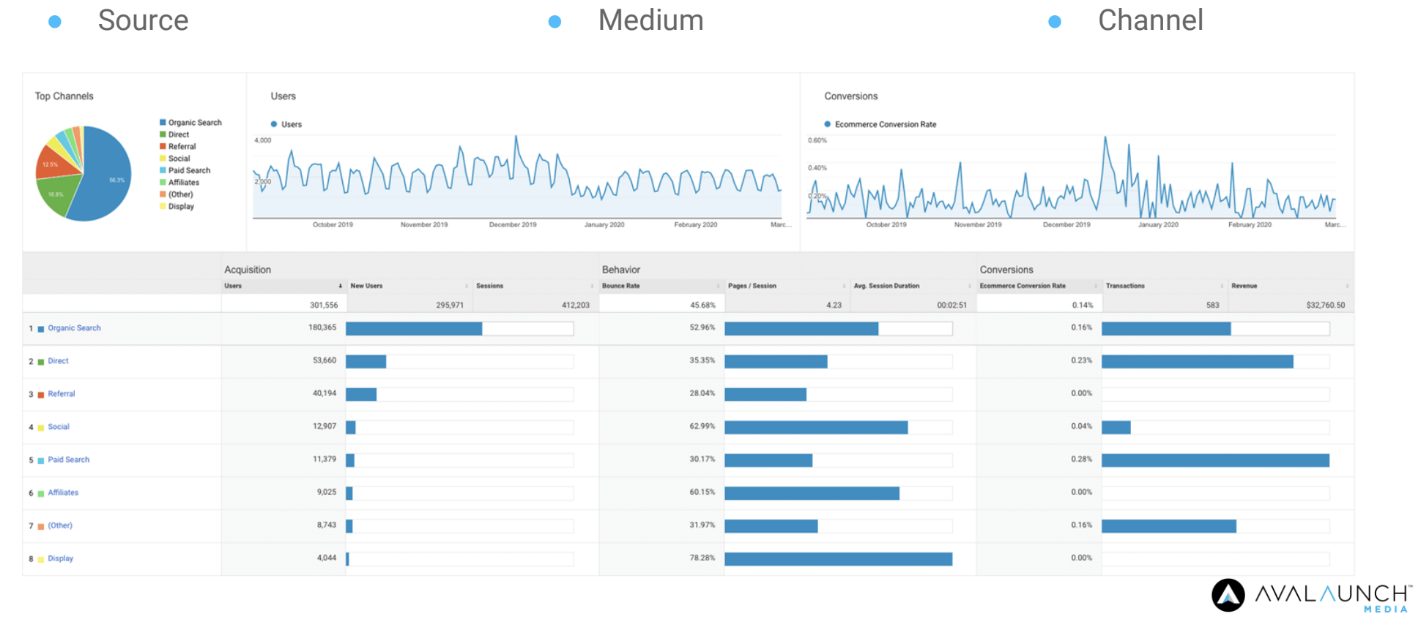Click the Source bullet heading
1422x622 pixels.
pyautogui.click(x=143, y=20)
